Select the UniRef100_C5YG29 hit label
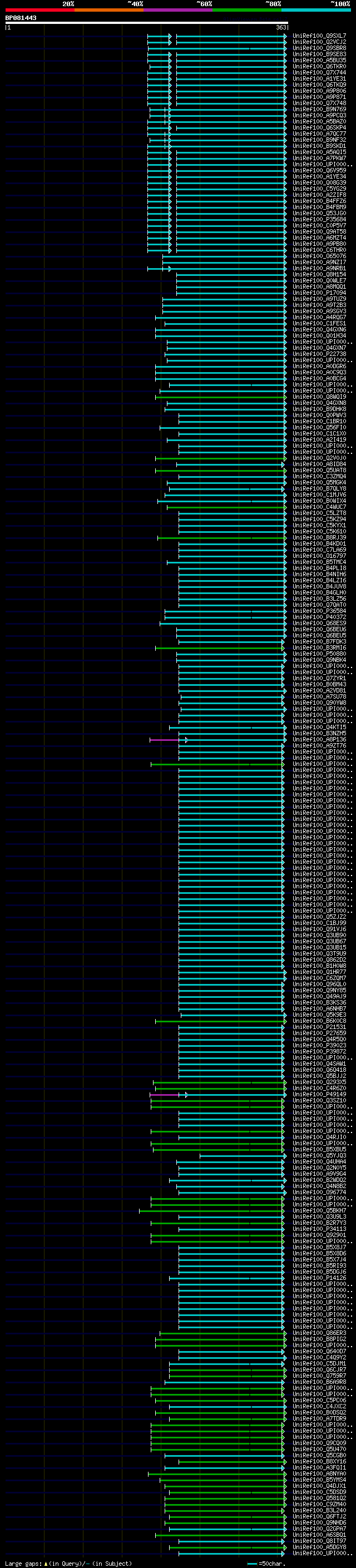This screenshot has height=1568, width=356. point(319,189)
